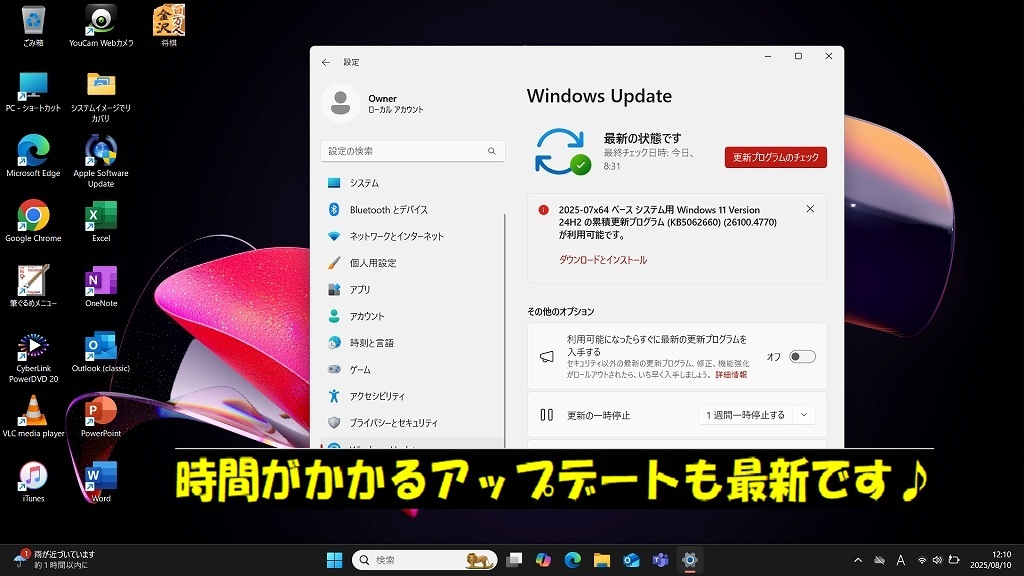The image size is (1024, 576).
Task: Click the 最新の状態です status text
Action: point(642,138)
